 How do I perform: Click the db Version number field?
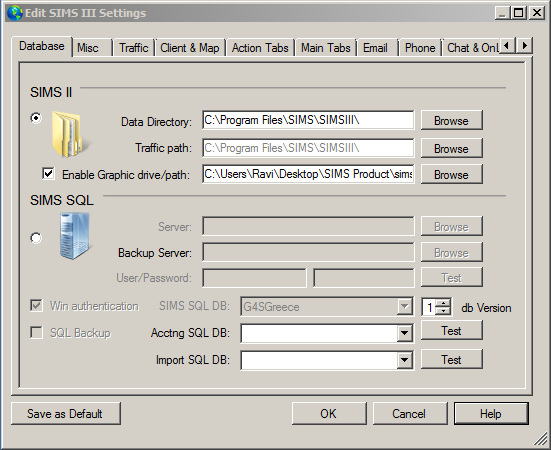click(429, 307)
